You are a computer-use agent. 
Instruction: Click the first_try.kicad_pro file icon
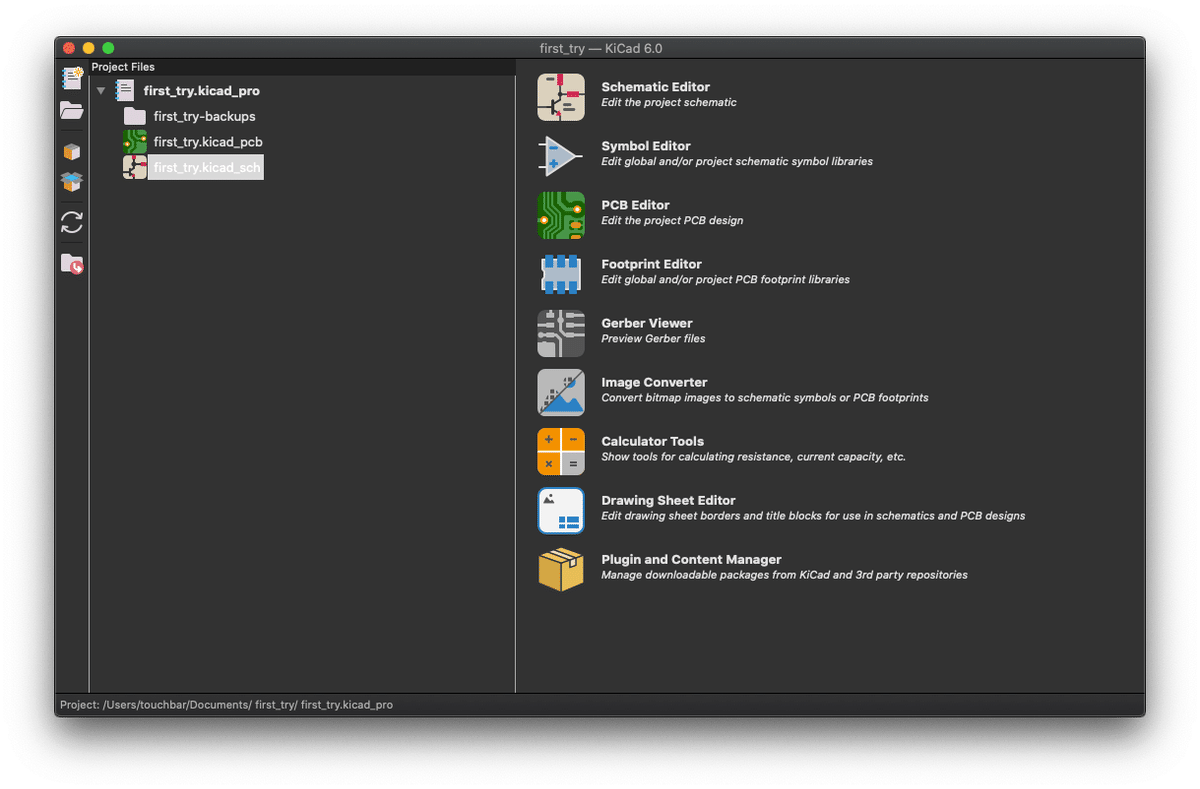[x=124, y=90]
